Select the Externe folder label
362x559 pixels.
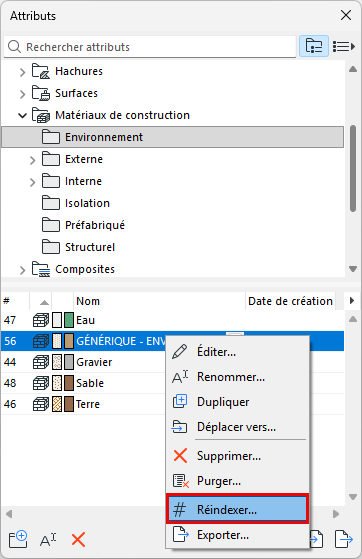click(x=84, y=159)
